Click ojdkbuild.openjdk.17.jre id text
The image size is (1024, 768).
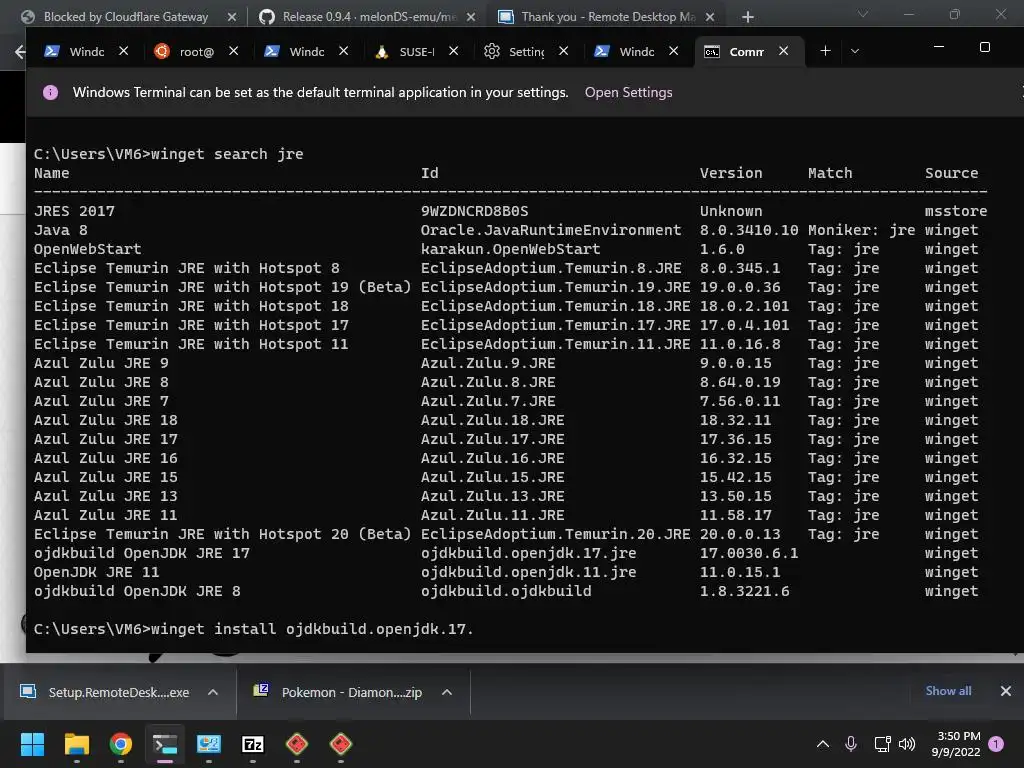(528, 553)
